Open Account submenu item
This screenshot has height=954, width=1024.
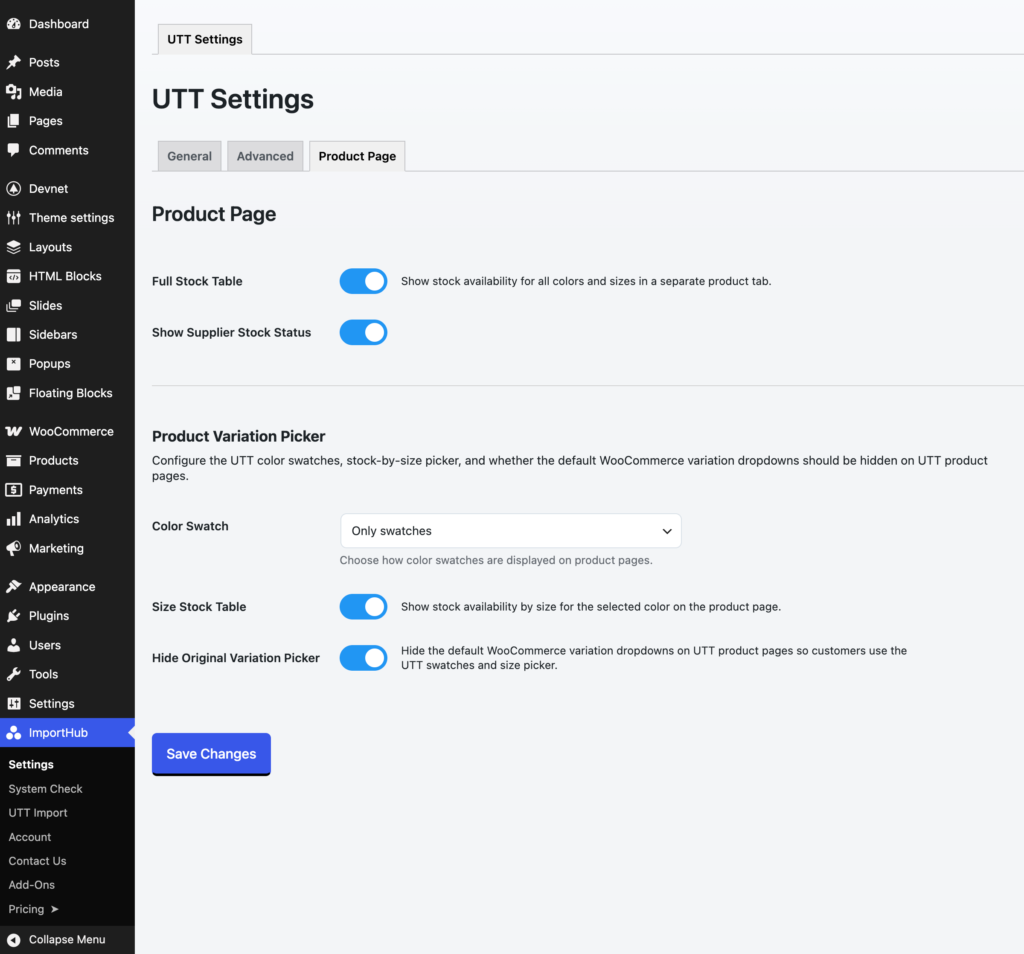pos(30,837)
